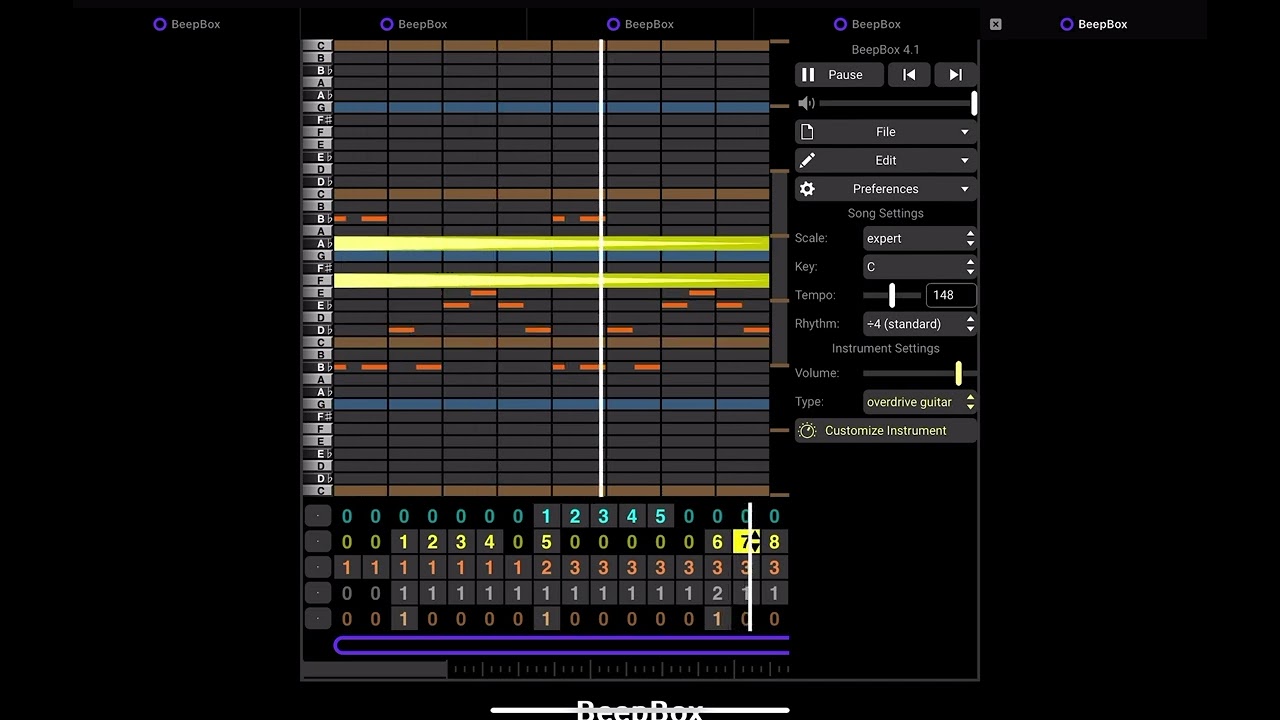Open the Rhythm dropdown showing ÷4 (standard)
The height and width of the screenshot is (720, 1280).
[919, 324]
